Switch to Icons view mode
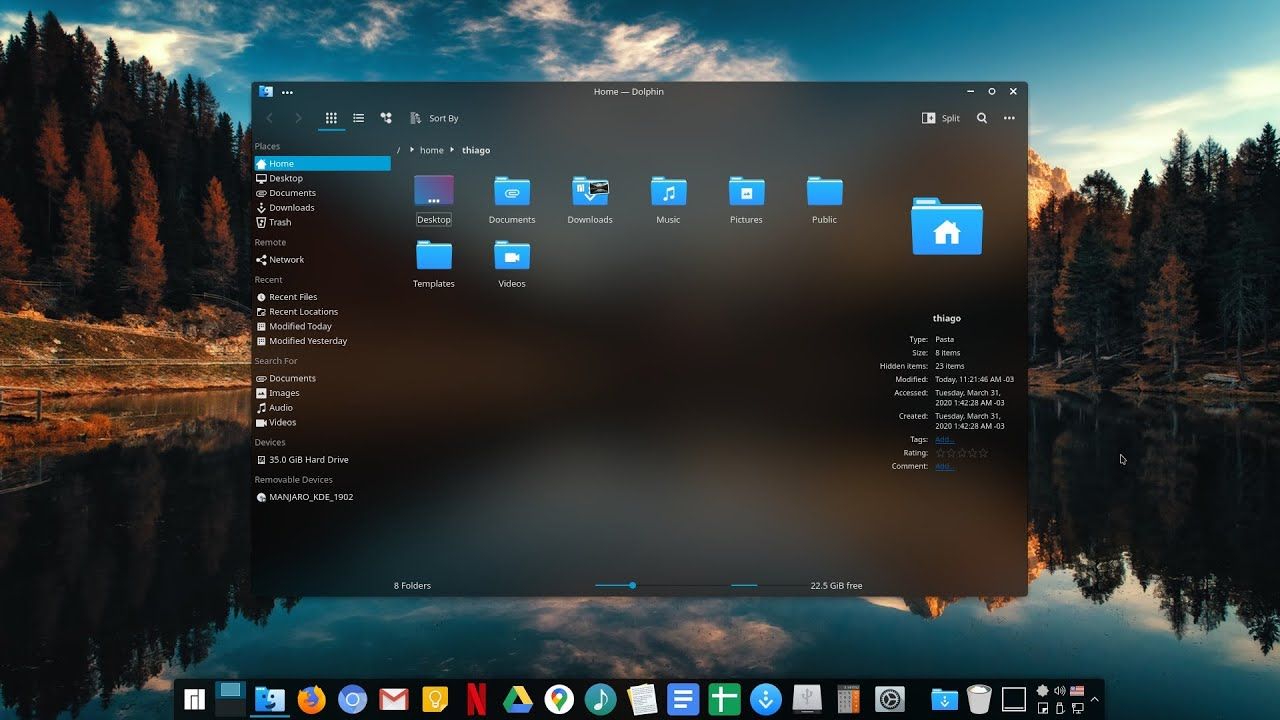This screenshot has height=720, width=1280. click(331, 118)
